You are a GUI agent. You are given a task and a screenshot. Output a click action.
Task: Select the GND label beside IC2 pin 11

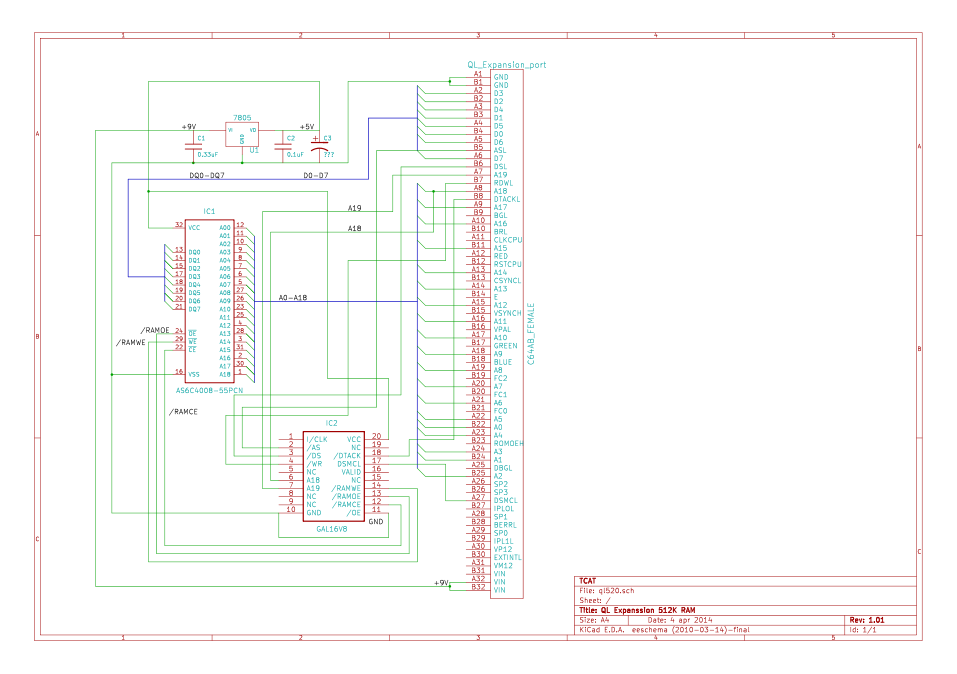(x=376, y=521)
